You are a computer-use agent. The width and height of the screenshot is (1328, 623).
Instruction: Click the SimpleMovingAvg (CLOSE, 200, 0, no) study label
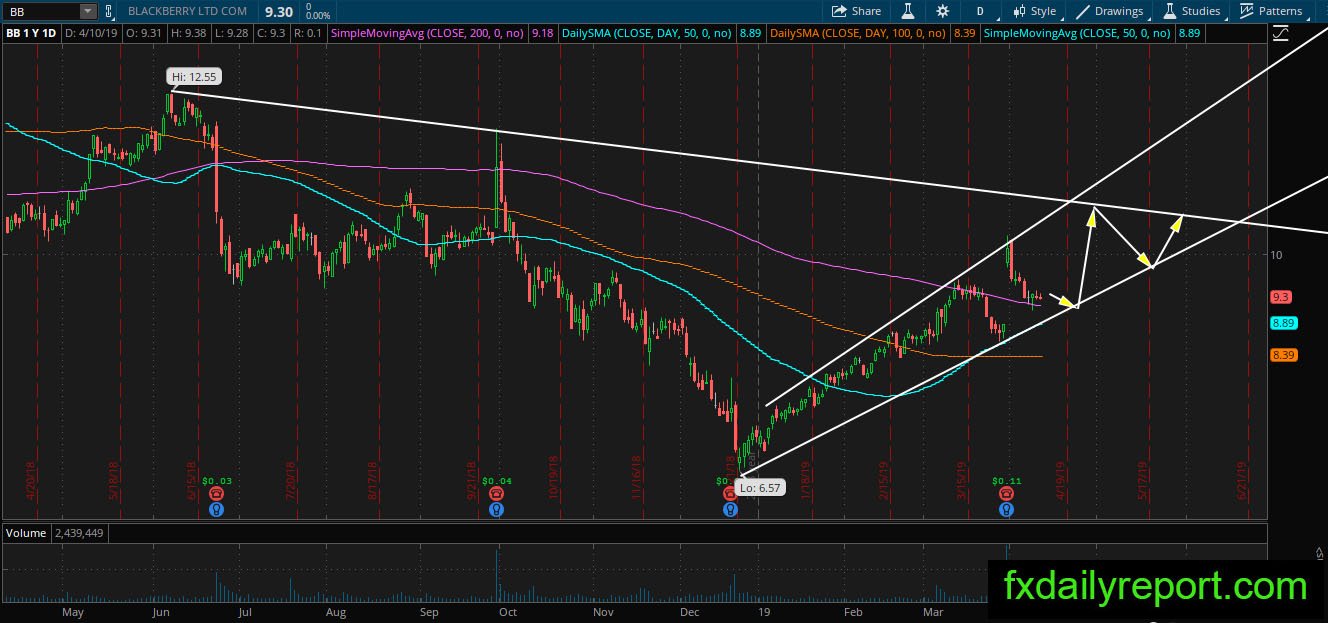point(428,33)
